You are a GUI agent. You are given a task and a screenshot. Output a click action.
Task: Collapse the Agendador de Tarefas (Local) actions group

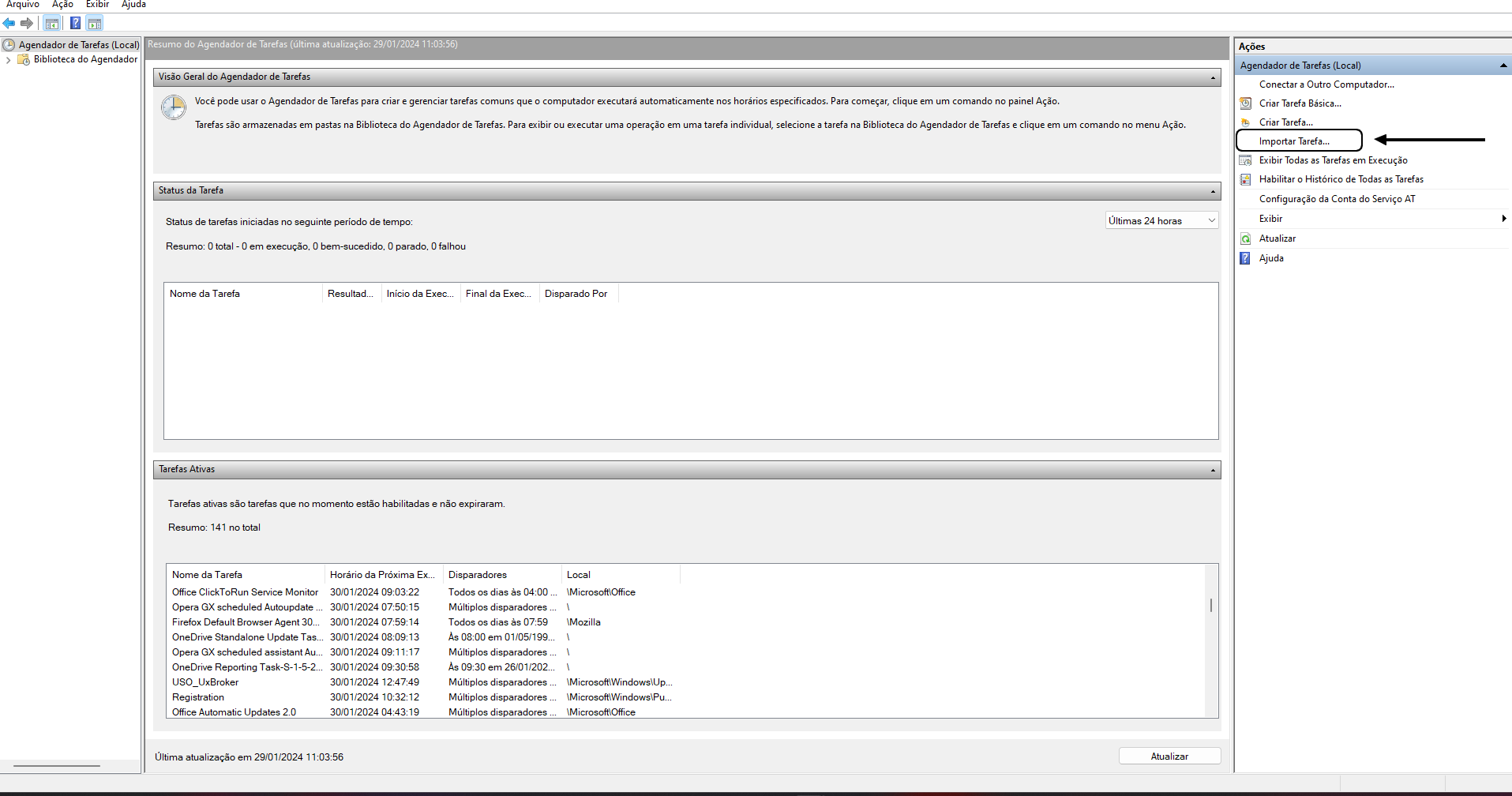point(1503,66)
